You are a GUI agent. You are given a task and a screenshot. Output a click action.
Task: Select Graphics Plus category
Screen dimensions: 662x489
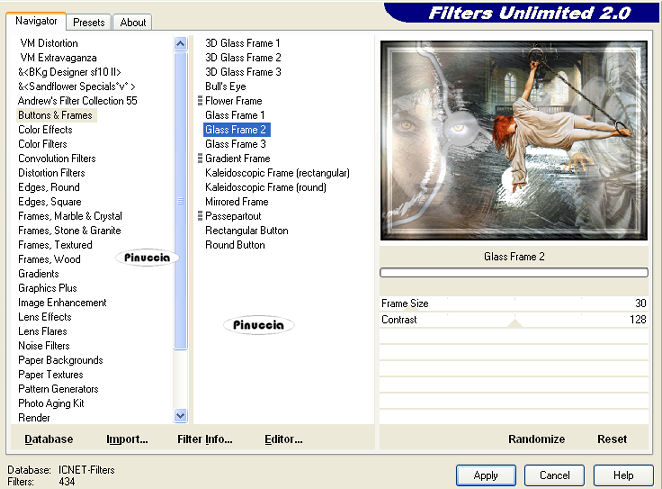[x=48, y=288]
